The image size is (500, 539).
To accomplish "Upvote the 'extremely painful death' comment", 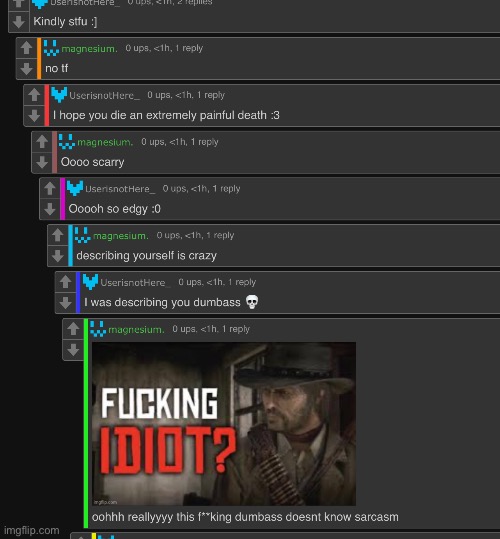I will pos(34,95).
